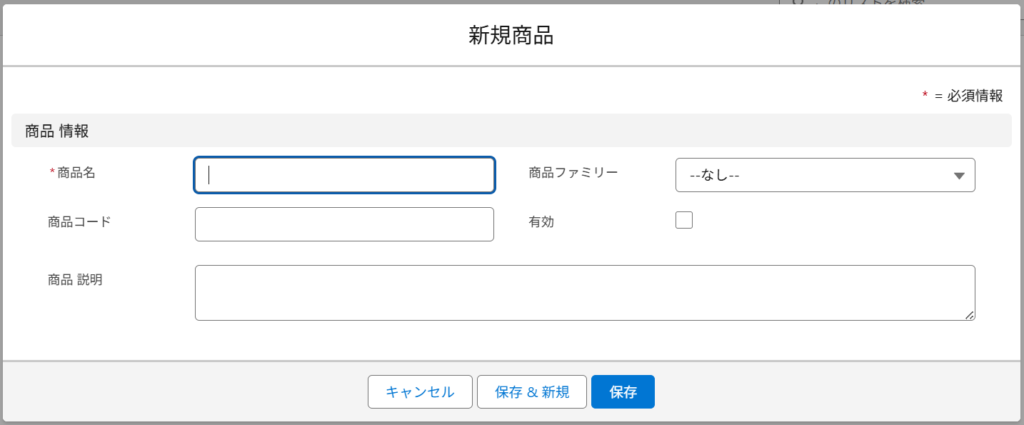The image size is (1024, 425).
Task: Toggle the 有効 checkbox
Action: tap(684, 221)
